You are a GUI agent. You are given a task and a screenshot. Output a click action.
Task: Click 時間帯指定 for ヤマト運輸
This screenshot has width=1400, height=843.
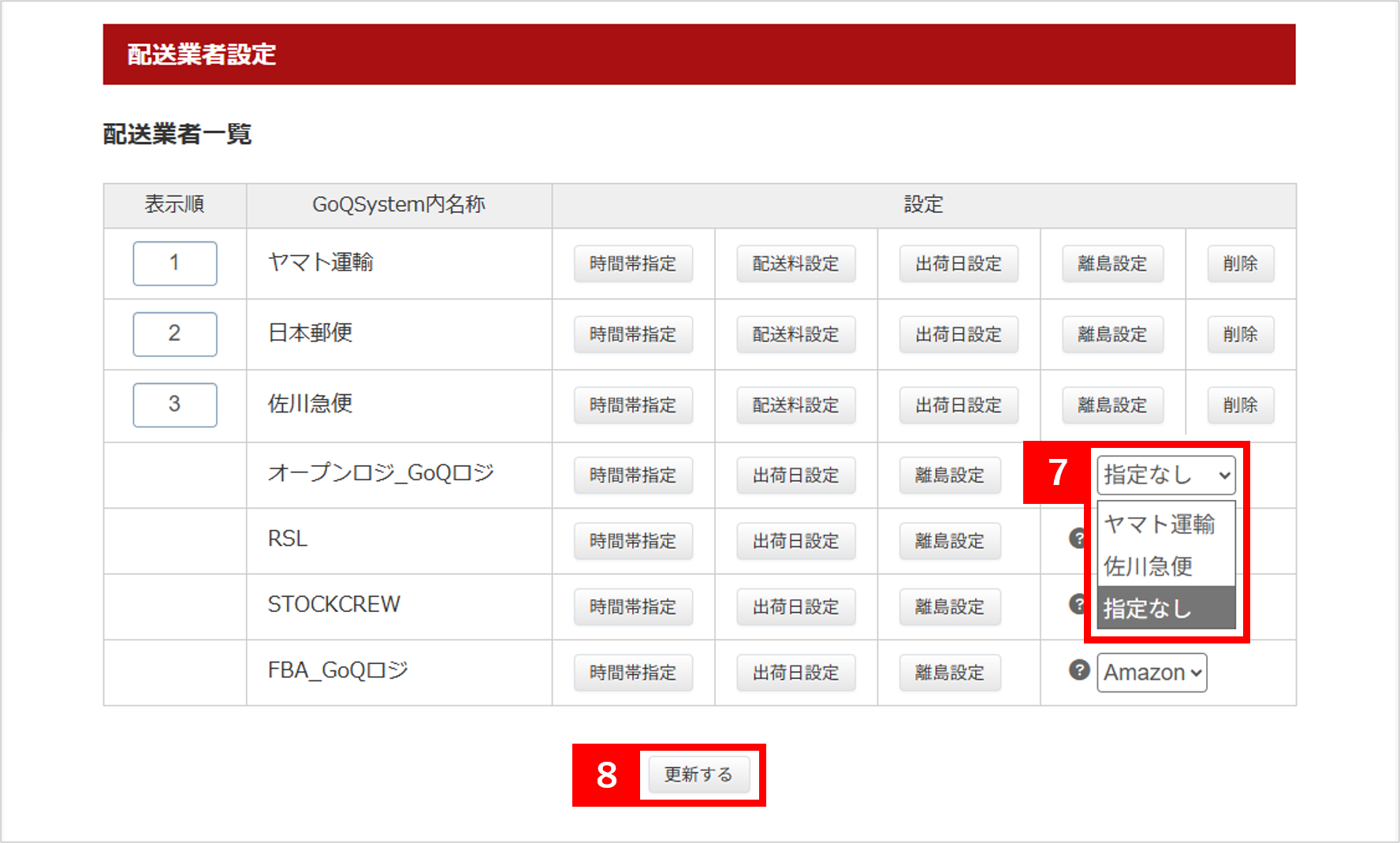(633, 263)
